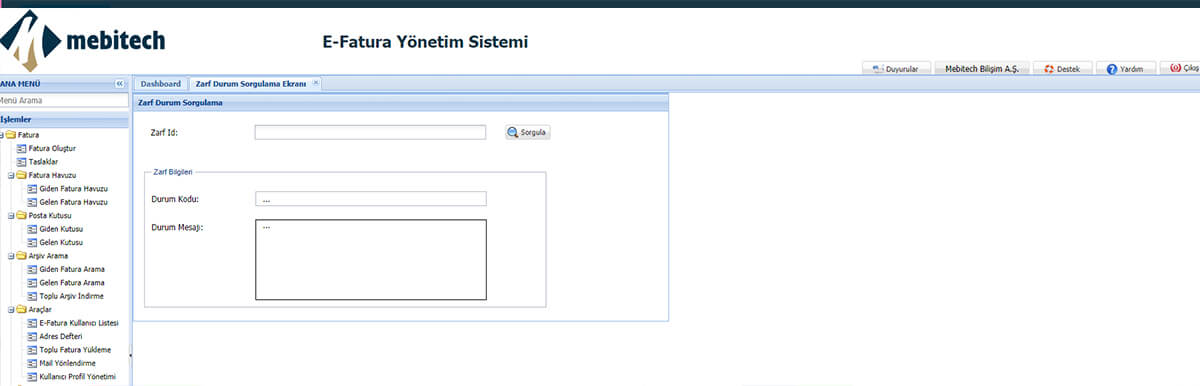The width and height of the screenshot is (1200, 386).
Task: Click the Yardım question mark icon
Action: click(x=1111, y=69)
